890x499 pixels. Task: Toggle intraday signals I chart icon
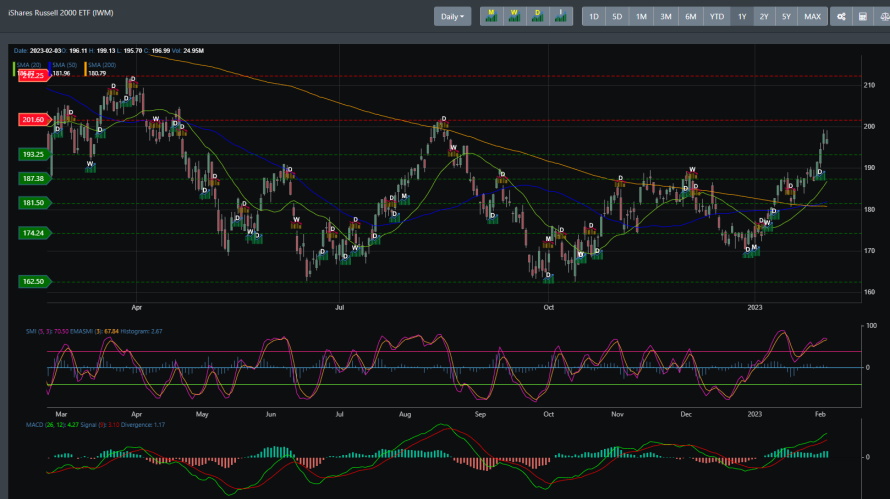coord(561,16)
